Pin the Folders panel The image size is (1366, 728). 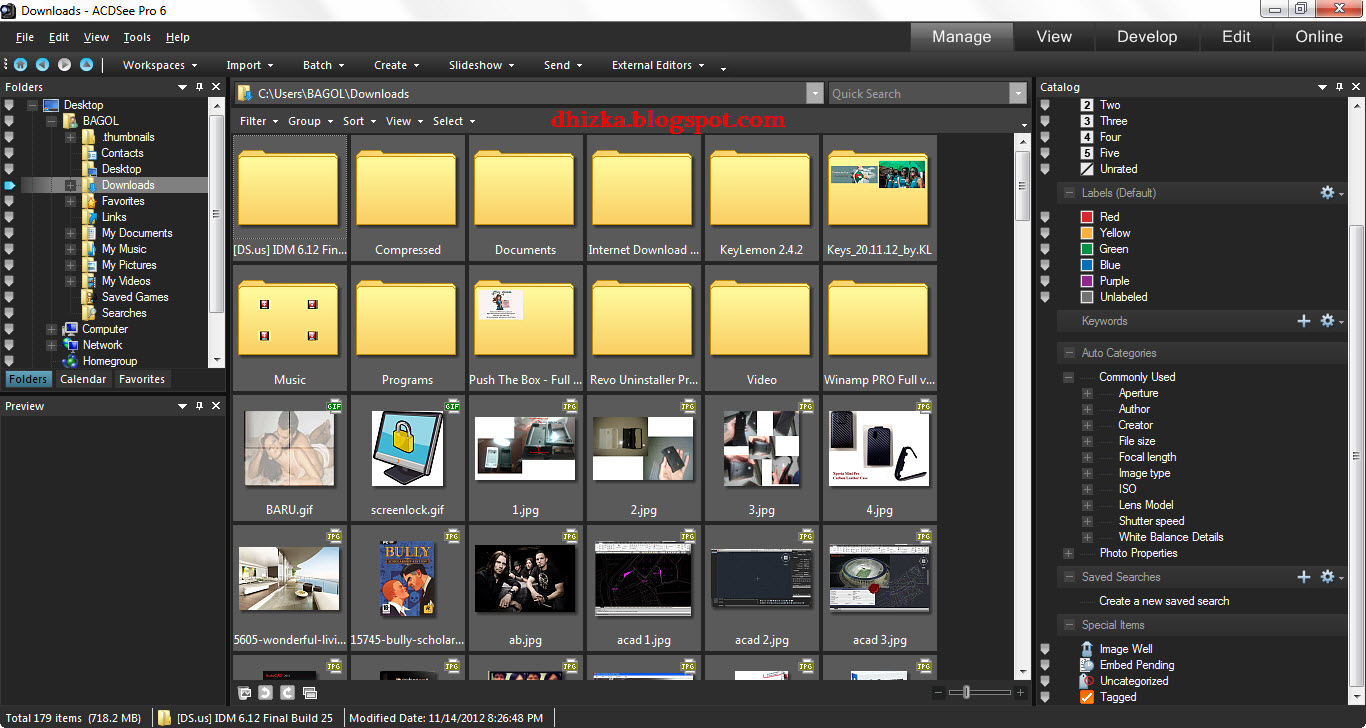coord(200,87)
